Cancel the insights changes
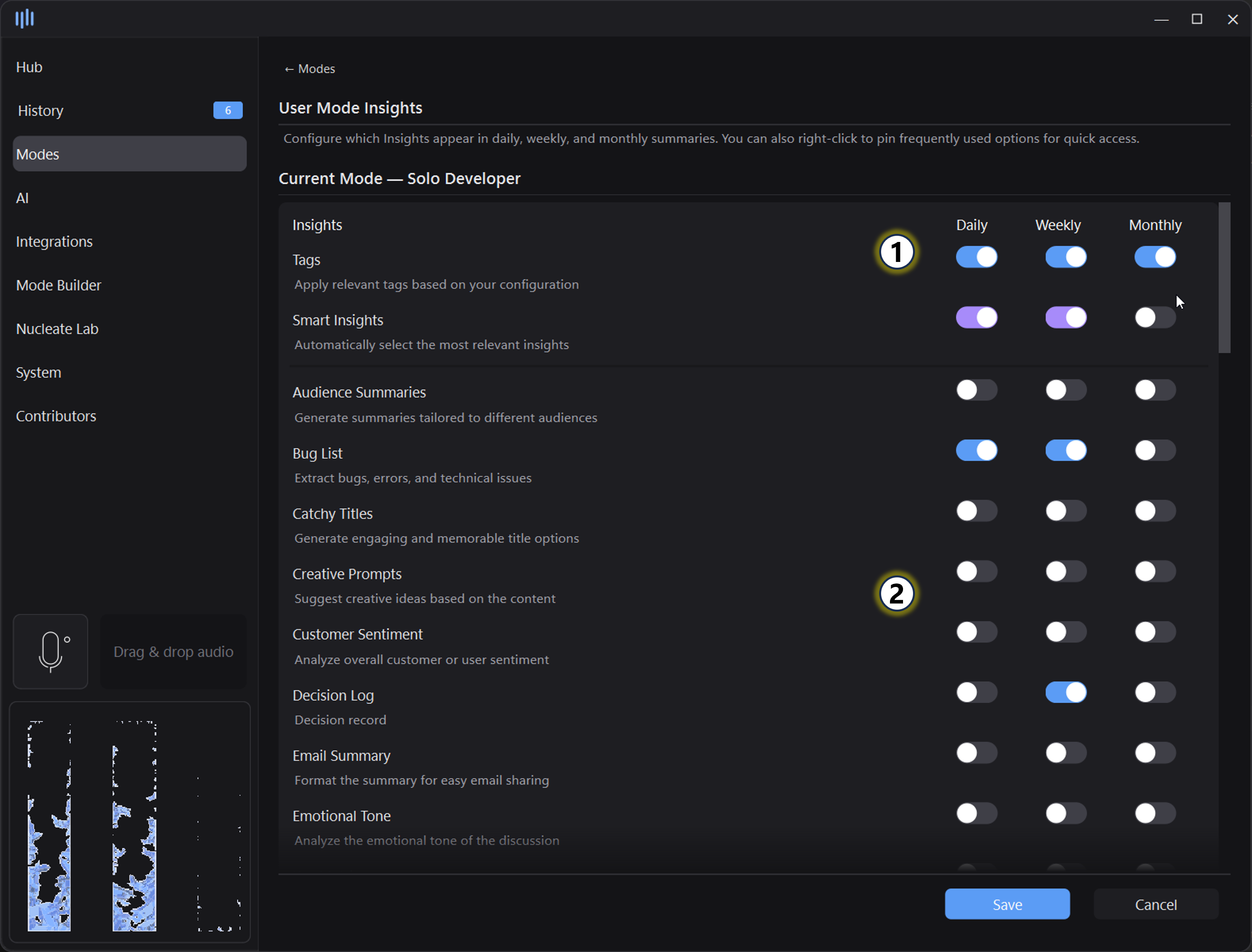 (1156, 904)
